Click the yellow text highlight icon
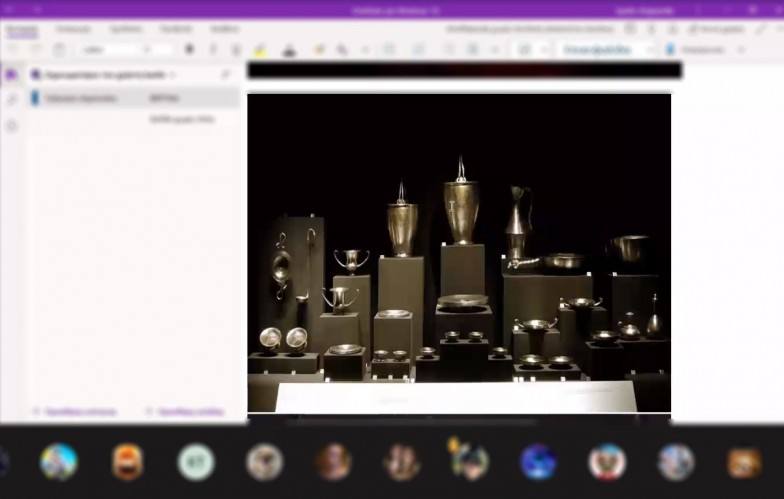Screen dimensions: 784x499 260,49
